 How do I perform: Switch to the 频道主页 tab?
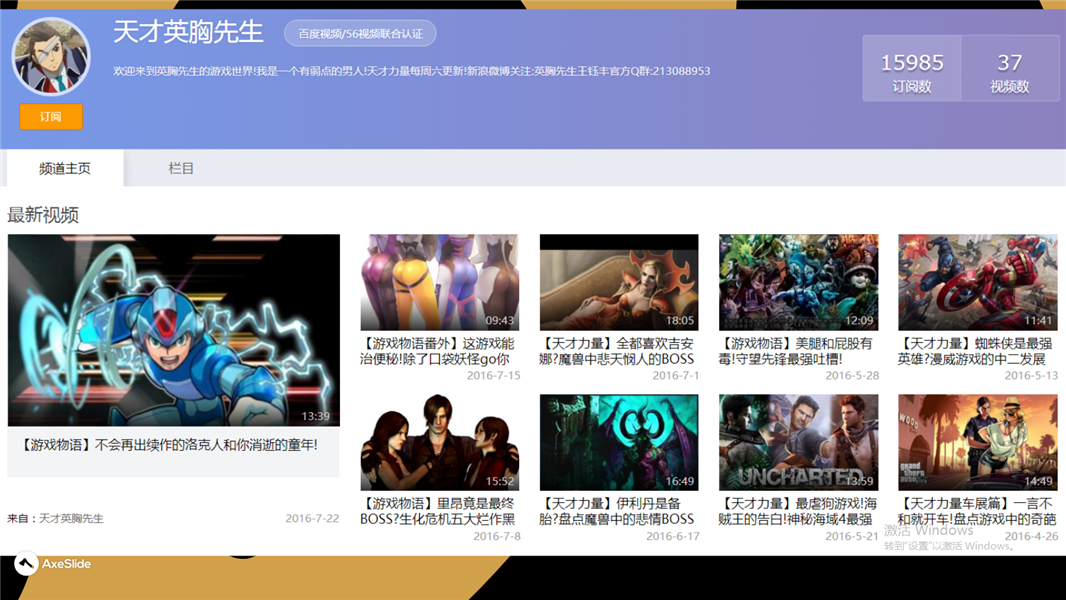pos(65,169)
